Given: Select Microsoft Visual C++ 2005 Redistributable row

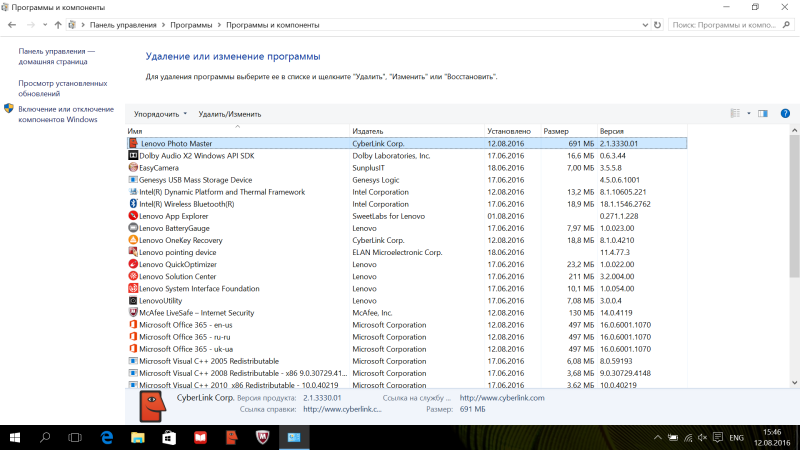Looking at the screenshot, I should pyautogui.click(x=407, y=361).
